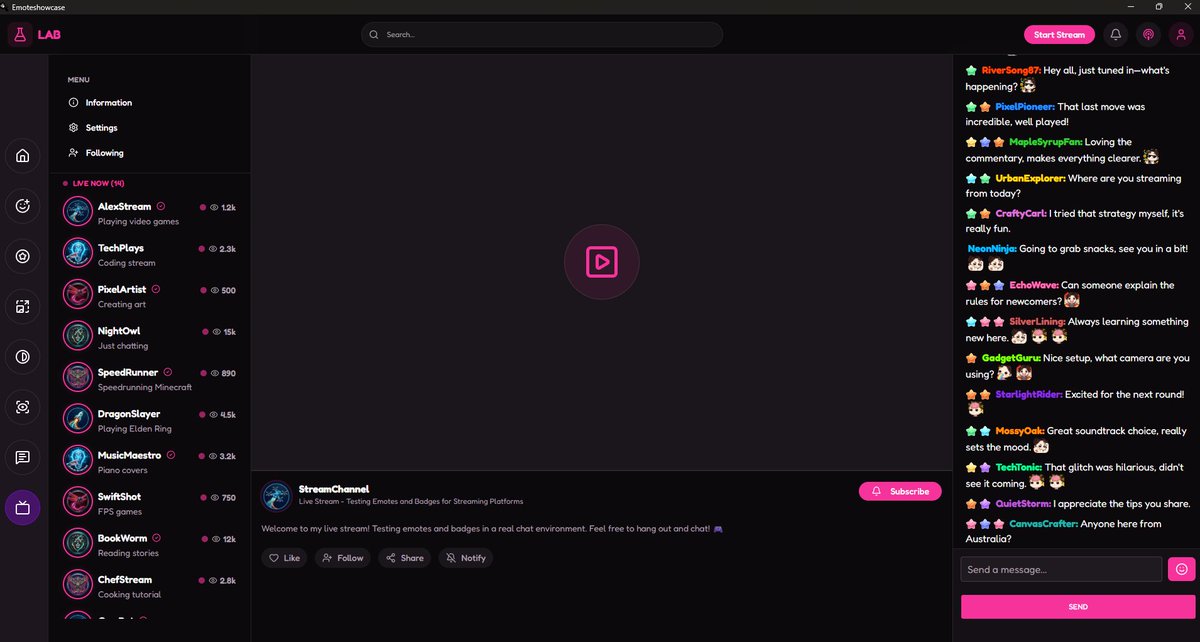
Task: Click the LIVE NOW (14) header
Action: [98, 183]
